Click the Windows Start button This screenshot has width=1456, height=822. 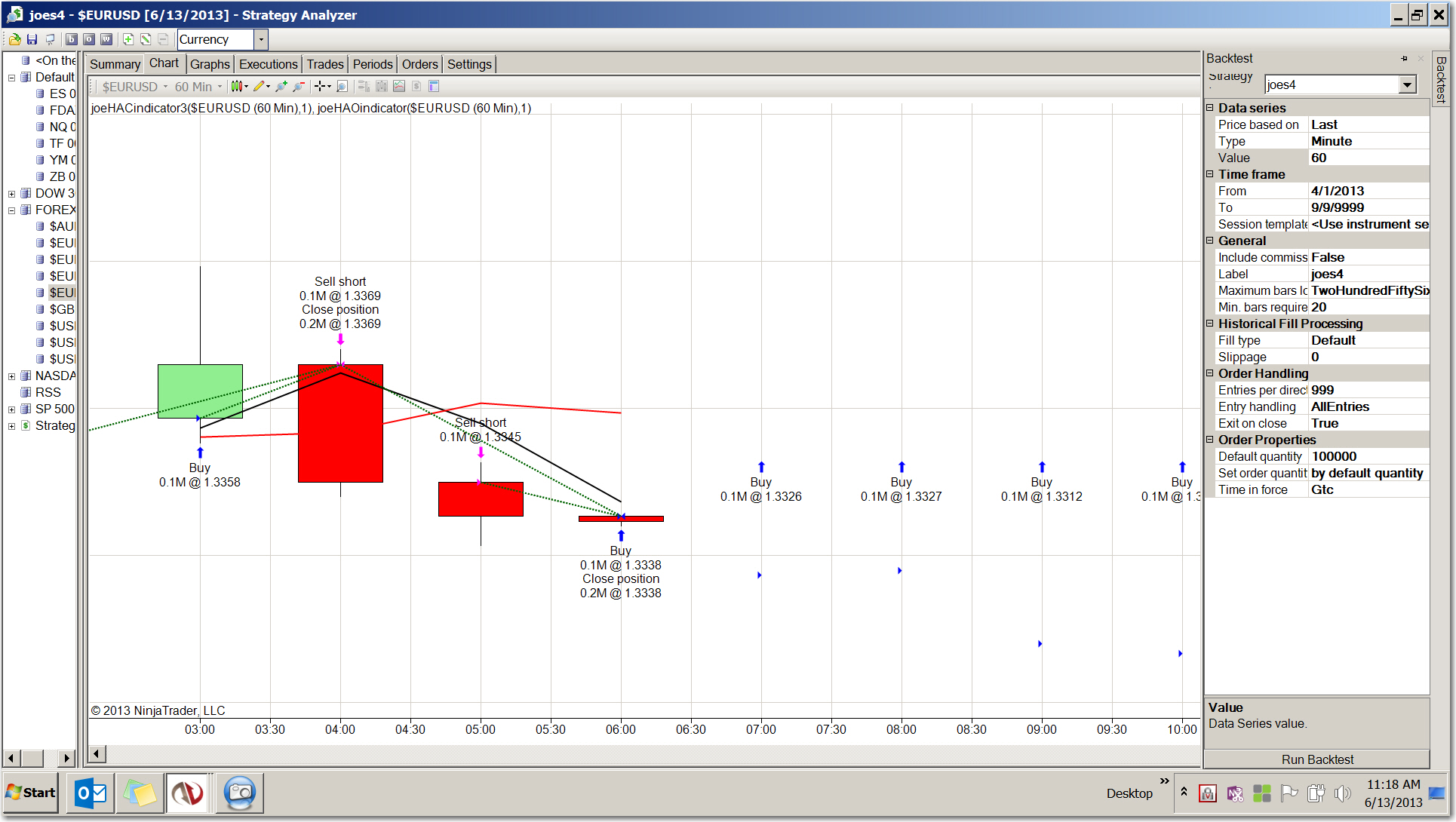(x=30, y=793)
